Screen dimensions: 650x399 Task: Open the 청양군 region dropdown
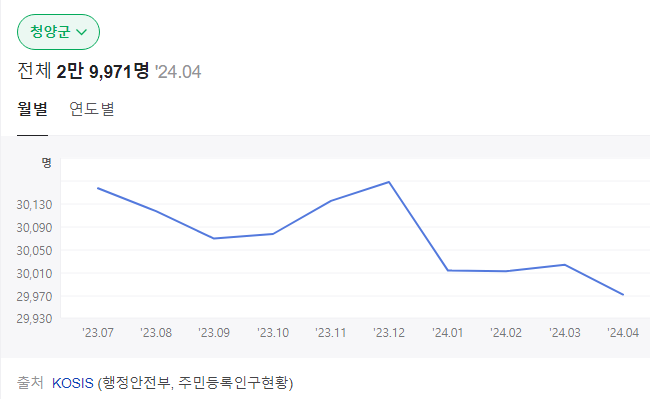pos(58,32)
